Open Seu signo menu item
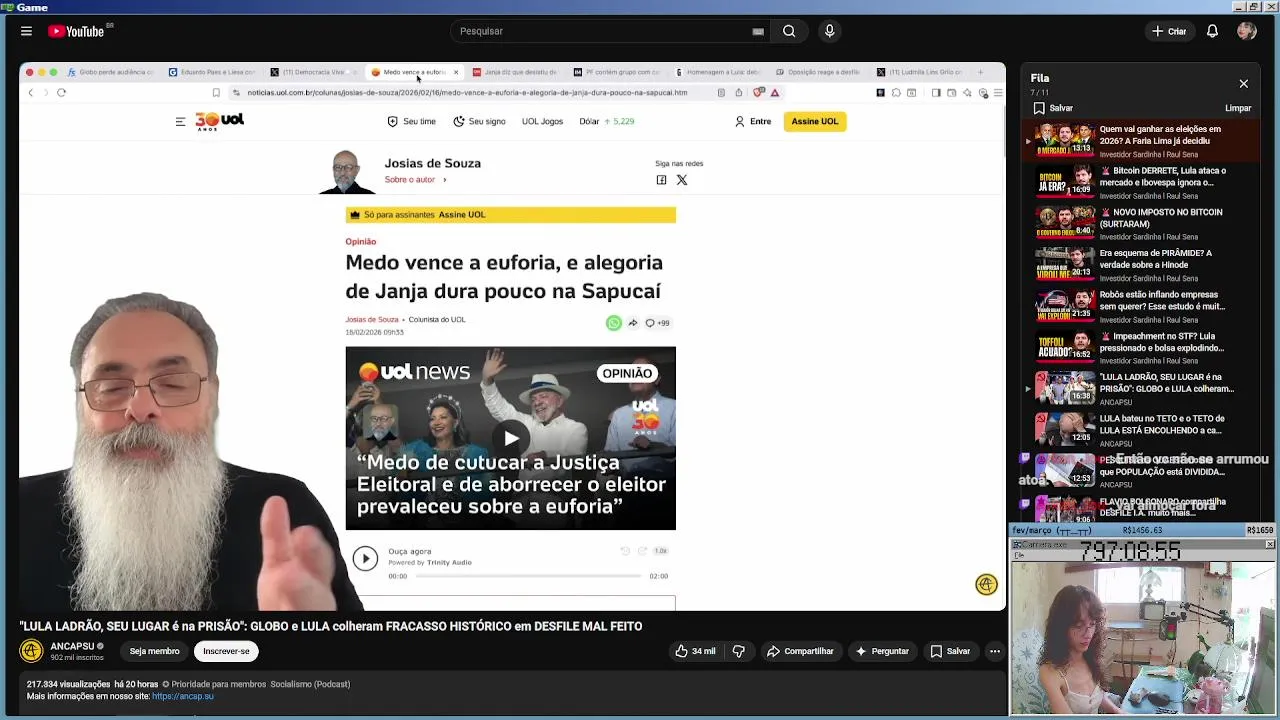The width and height of the screenshot is (1280, 720). [x=479, y=121]
